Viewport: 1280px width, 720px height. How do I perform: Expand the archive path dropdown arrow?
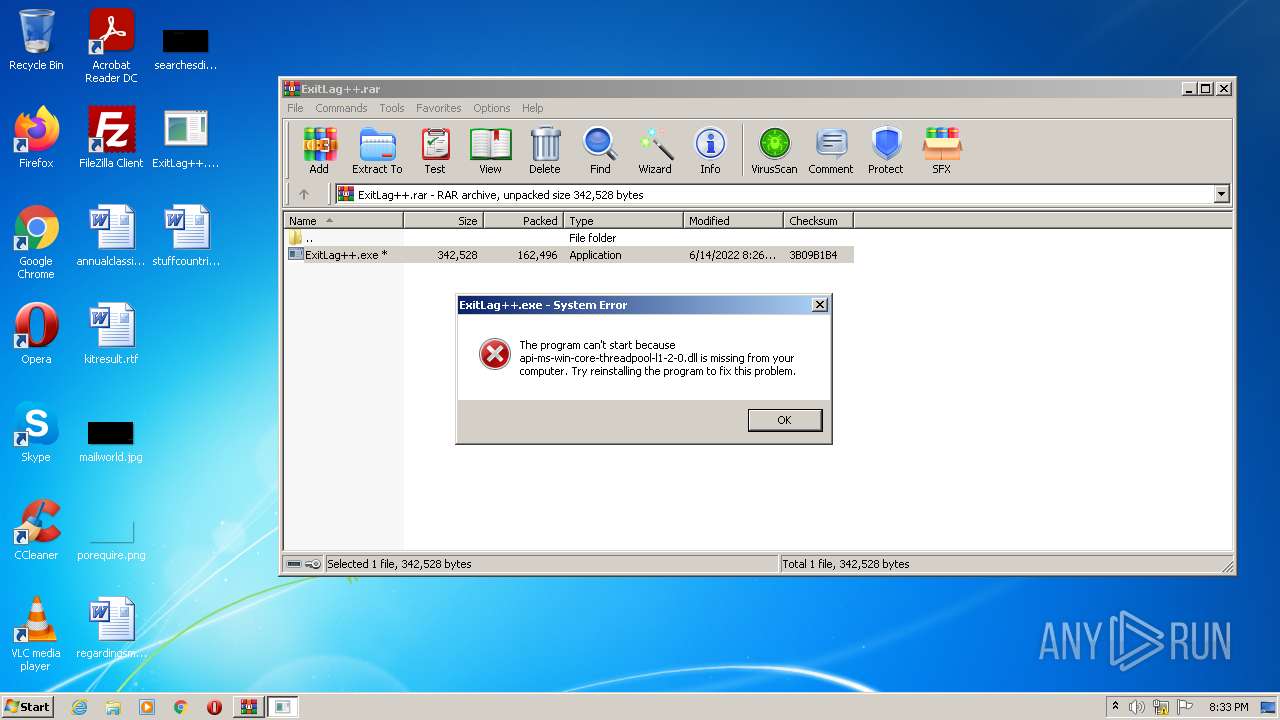coord(1221,195)
